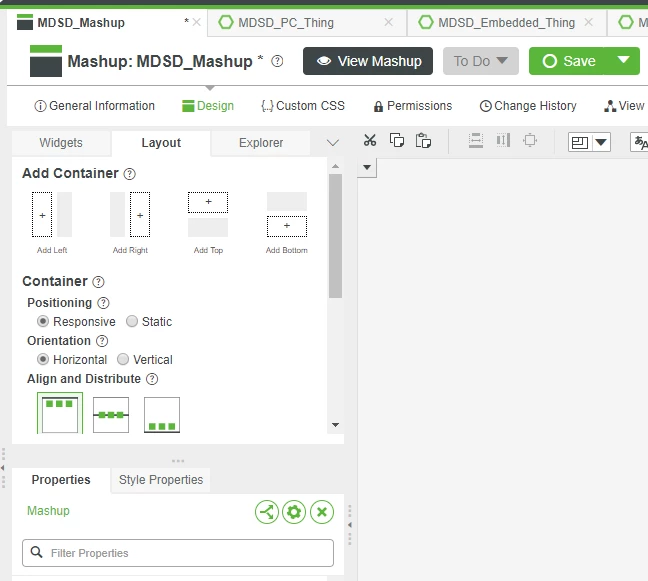Click the Mashup link in properties

(x=48, y=511)
